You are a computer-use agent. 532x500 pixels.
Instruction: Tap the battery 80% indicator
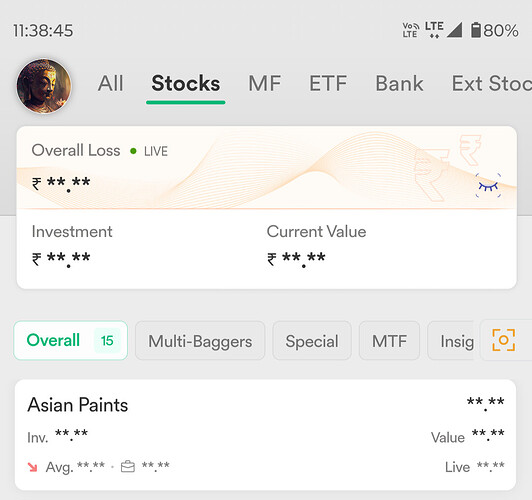[x=494, y=31]
